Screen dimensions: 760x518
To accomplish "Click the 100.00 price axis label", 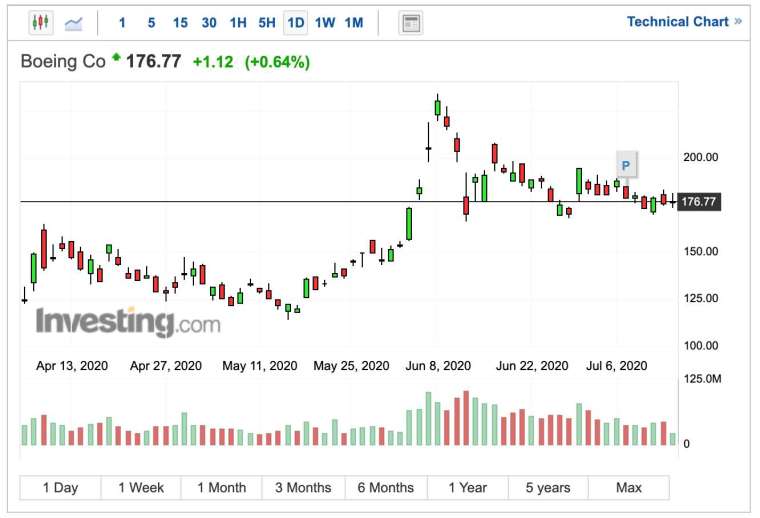I will click(x=701, y=345).
